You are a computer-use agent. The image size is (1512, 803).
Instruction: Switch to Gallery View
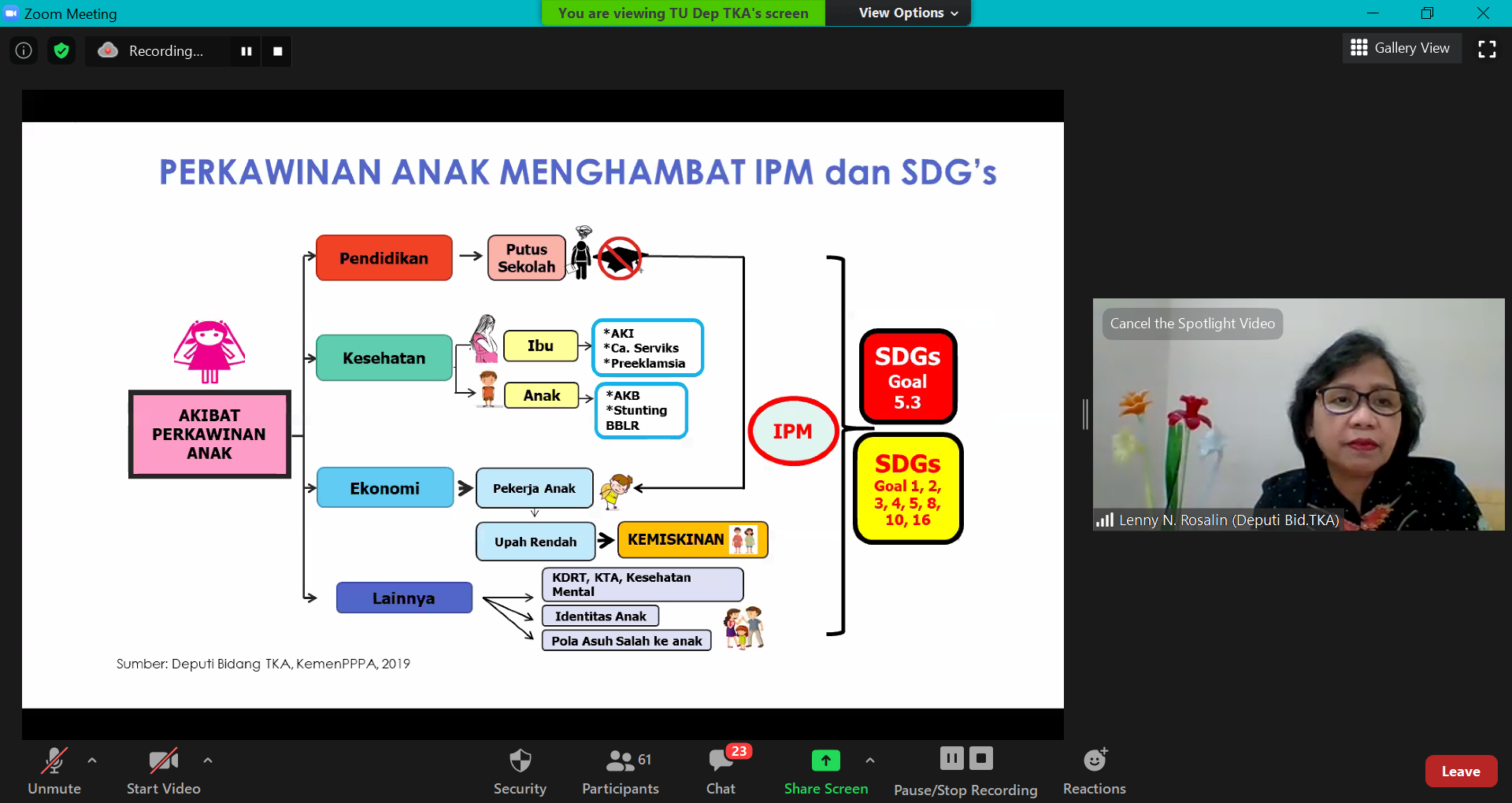click(1401, 48)
